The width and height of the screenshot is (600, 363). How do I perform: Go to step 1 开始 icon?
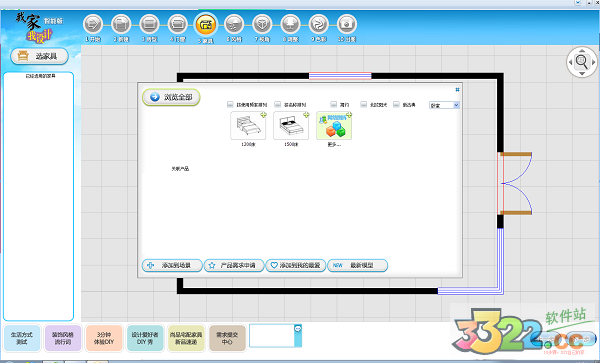(93, 24)
